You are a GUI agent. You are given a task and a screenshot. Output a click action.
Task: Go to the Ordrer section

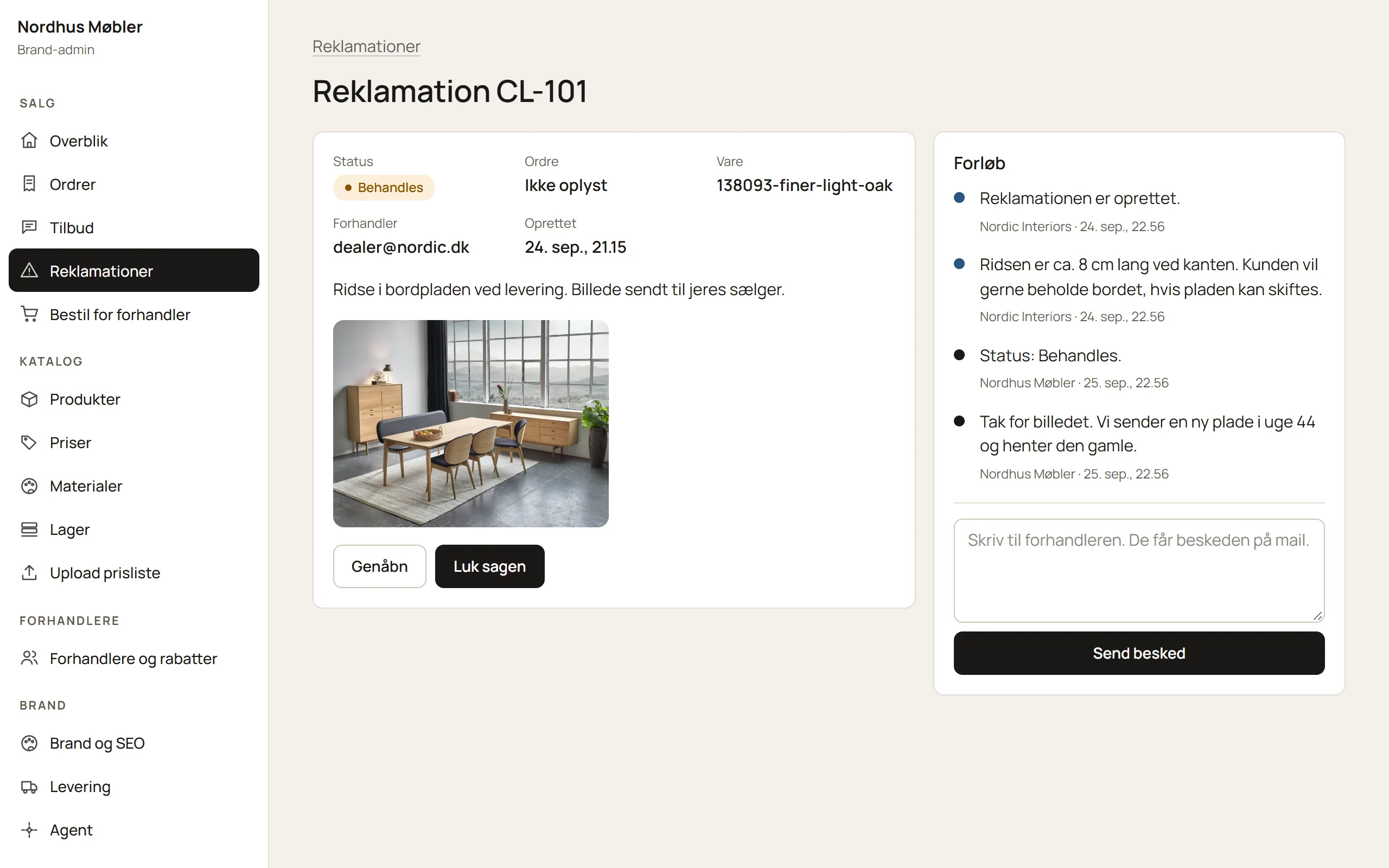133,184
